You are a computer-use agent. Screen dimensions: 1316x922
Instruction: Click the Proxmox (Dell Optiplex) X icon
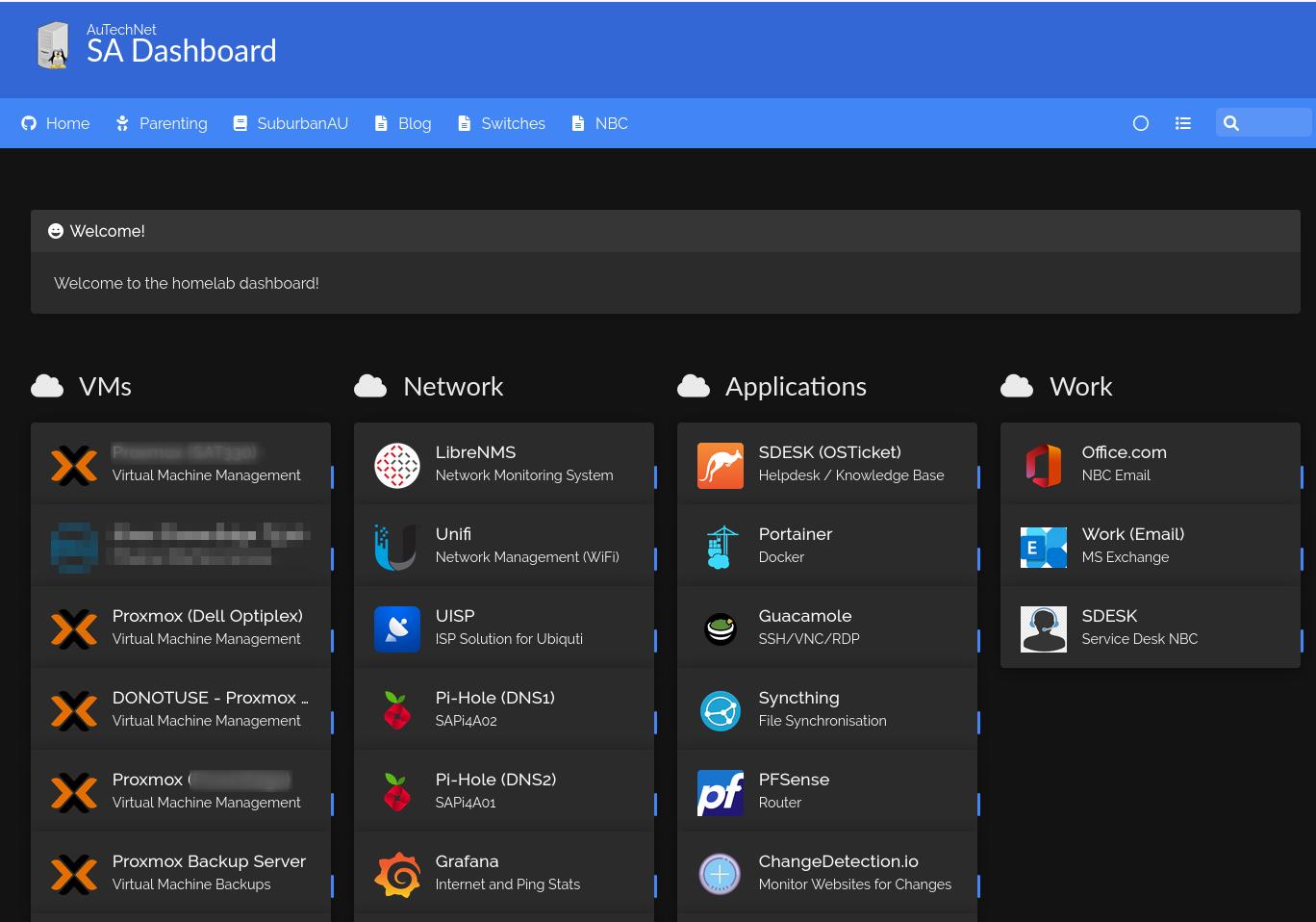74,629
